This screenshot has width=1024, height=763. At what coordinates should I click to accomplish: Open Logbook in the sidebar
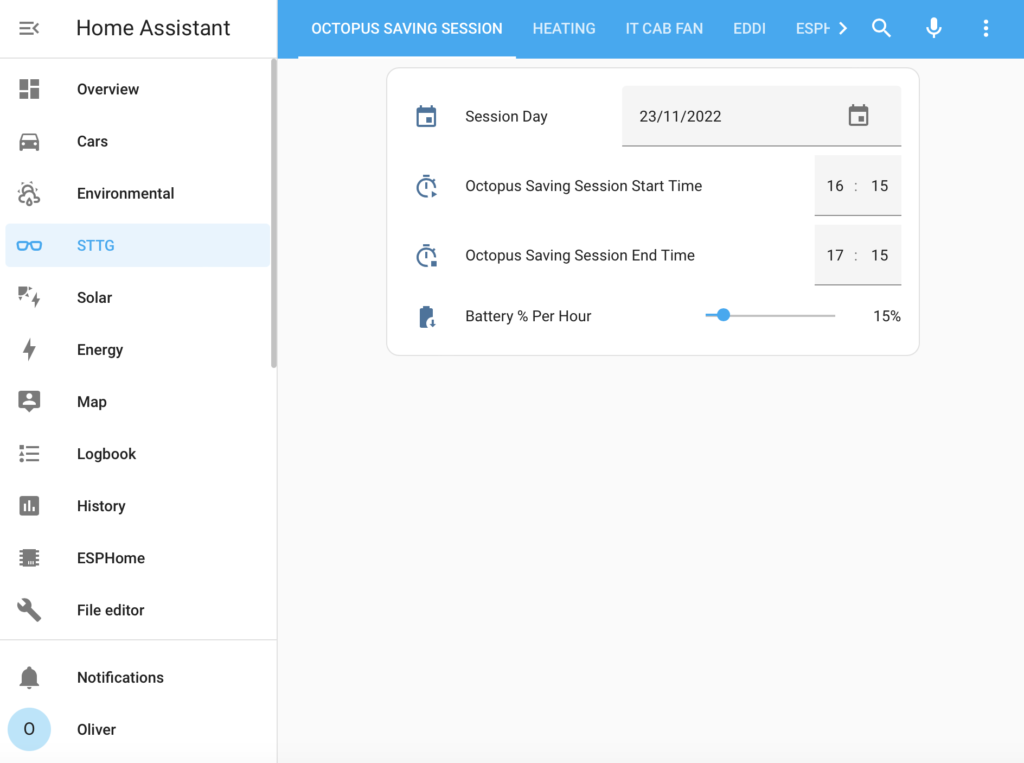point(137,453)
